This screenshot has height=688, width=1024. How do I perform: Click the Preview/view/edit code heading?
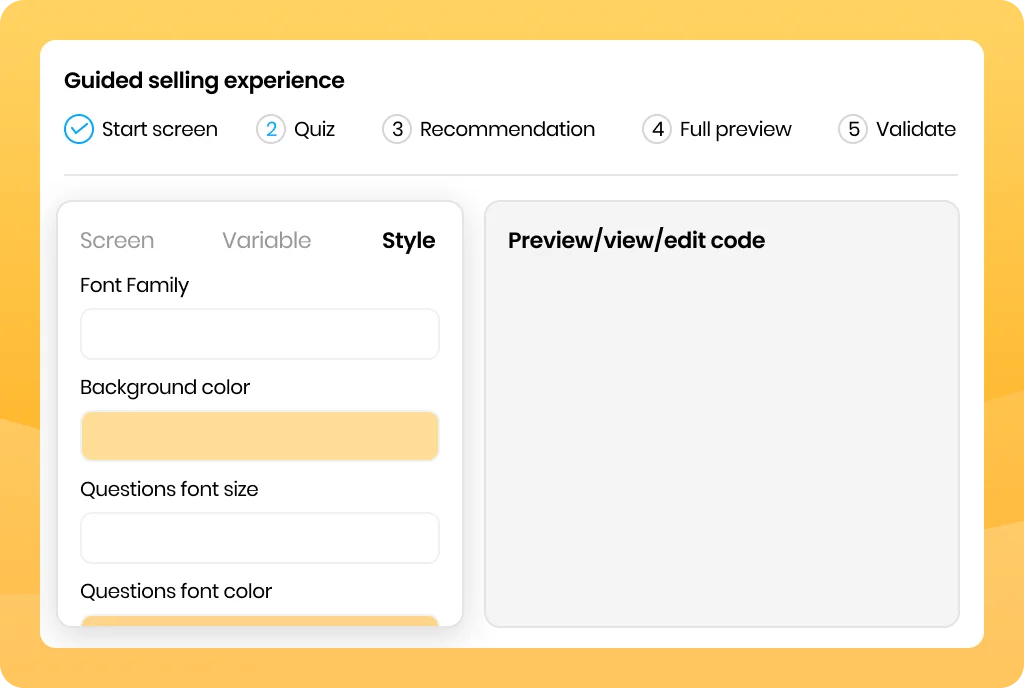[x=636, y=240]
